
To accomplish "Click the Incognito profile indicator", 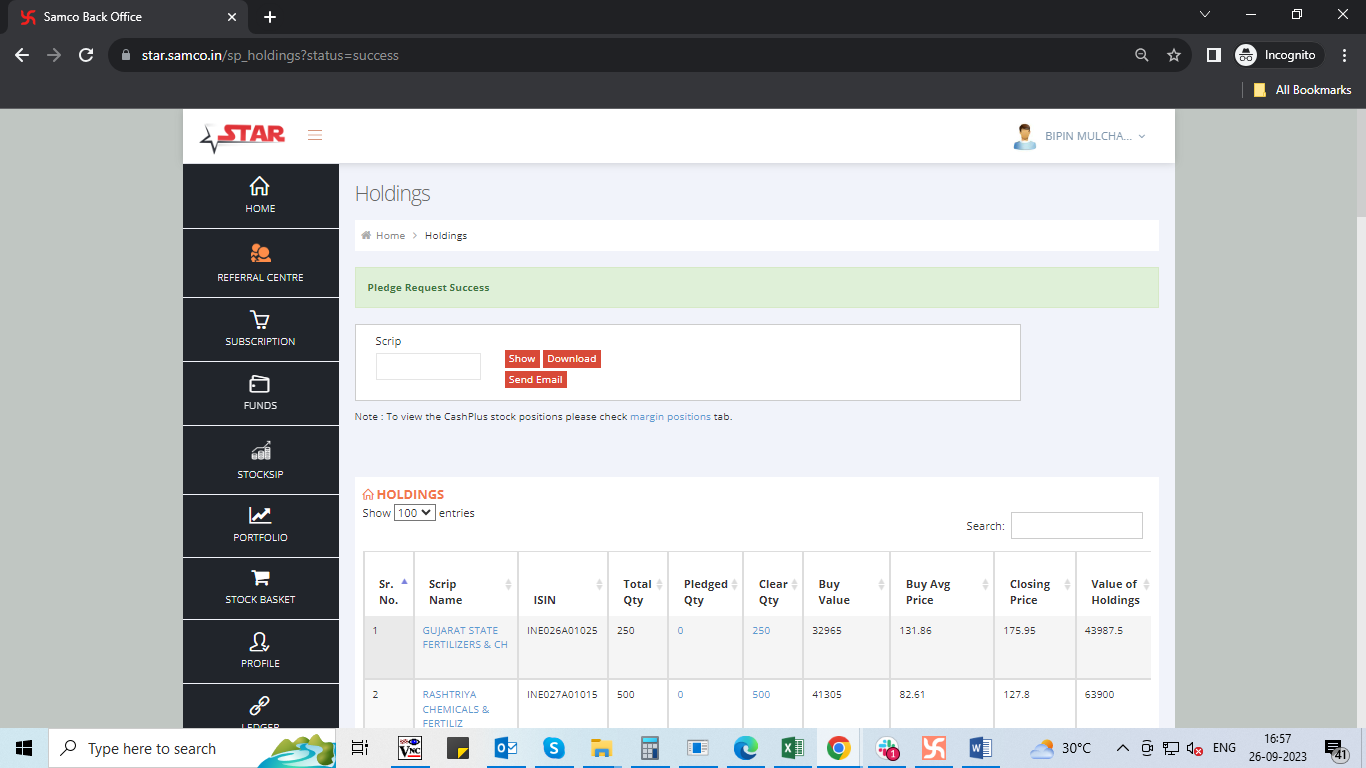I will [1279, 55].
